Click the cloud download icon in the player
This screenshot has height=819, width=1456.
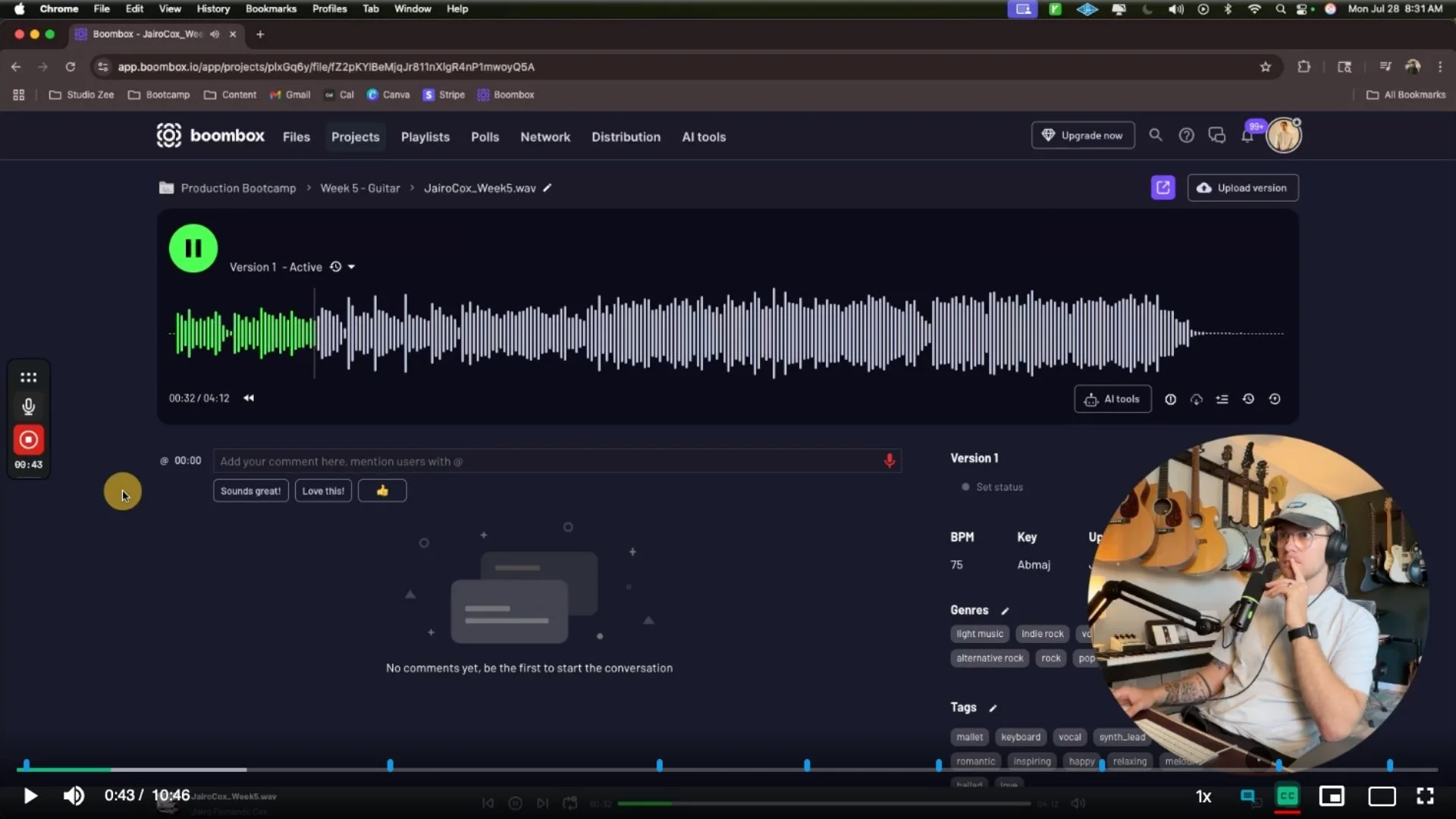1196,400
